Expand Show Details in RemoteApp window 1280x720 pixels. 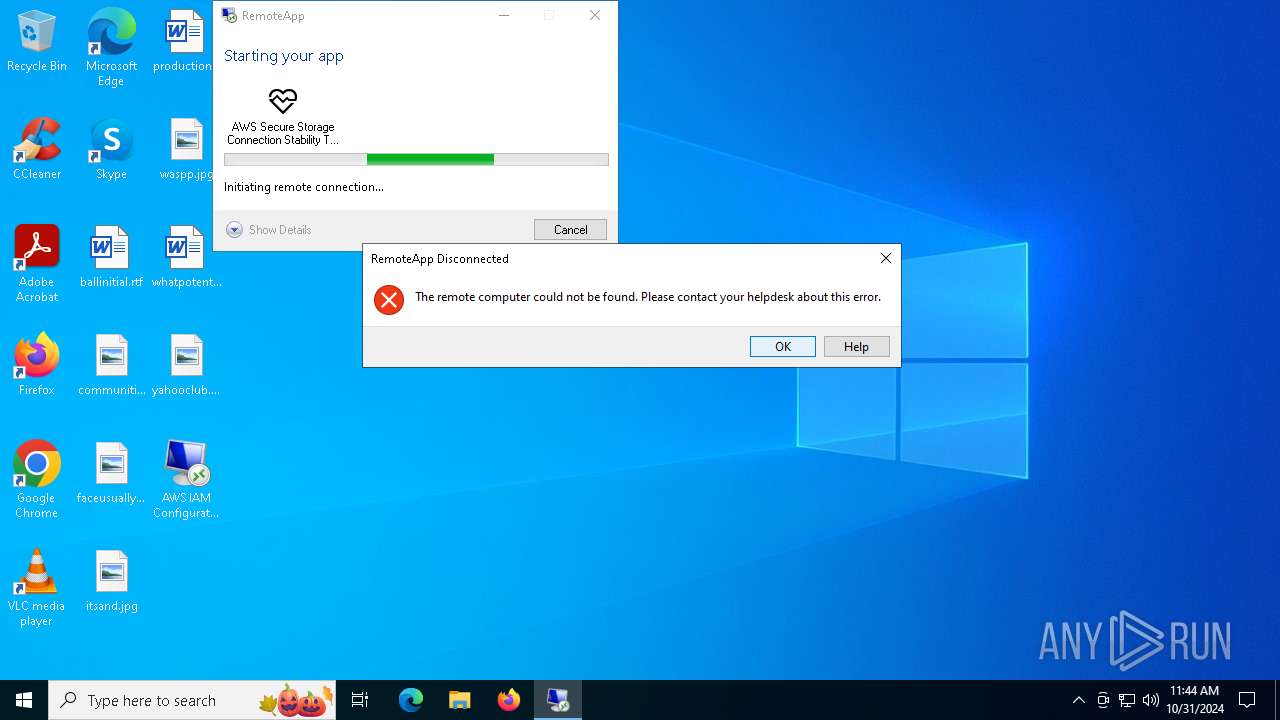[x=269, y=230]
